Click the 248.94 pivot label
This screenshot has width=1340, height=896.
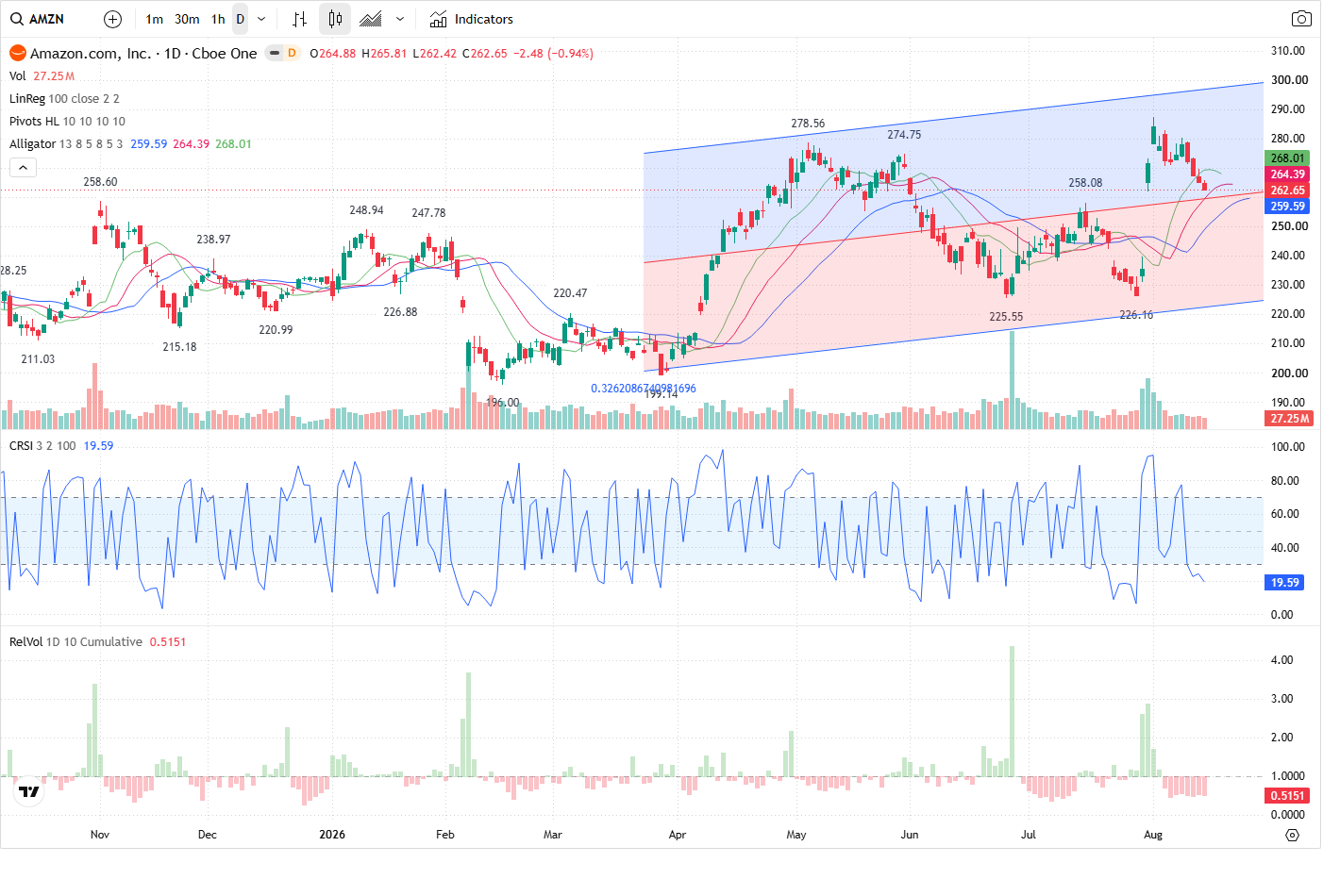tap(366, 210)
